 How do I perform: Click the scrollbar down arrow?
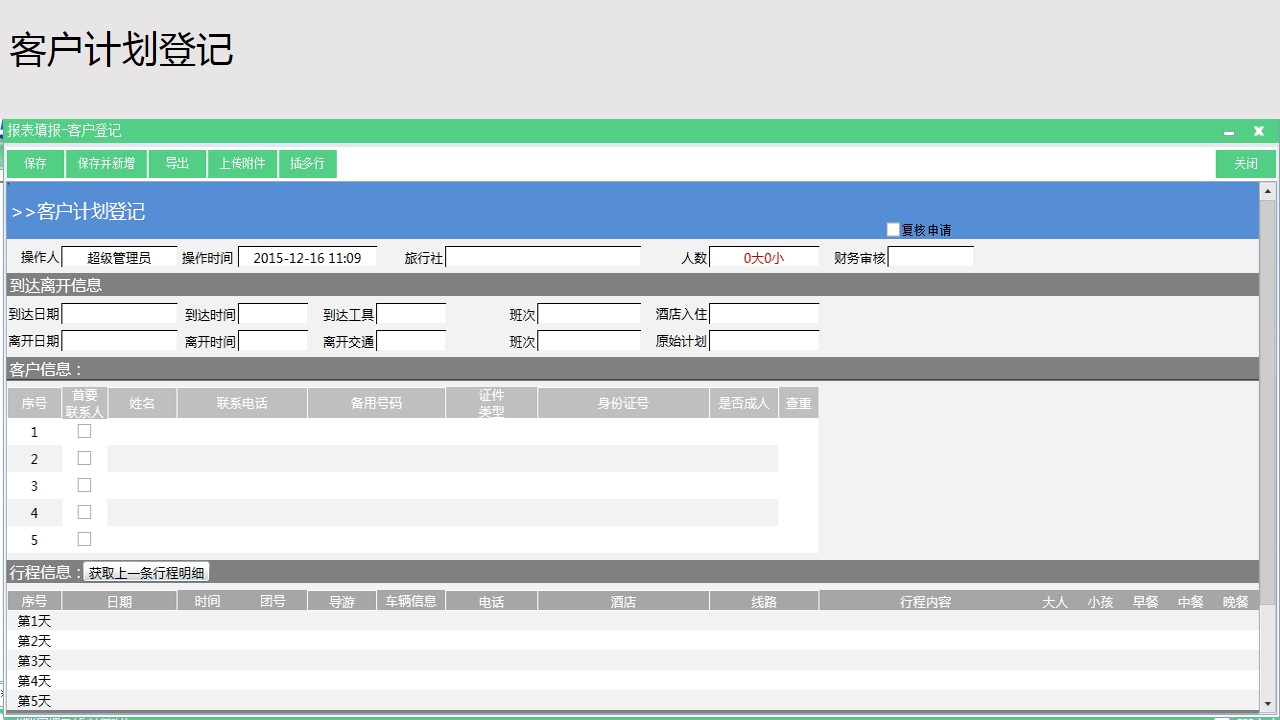click(1268, 703)
